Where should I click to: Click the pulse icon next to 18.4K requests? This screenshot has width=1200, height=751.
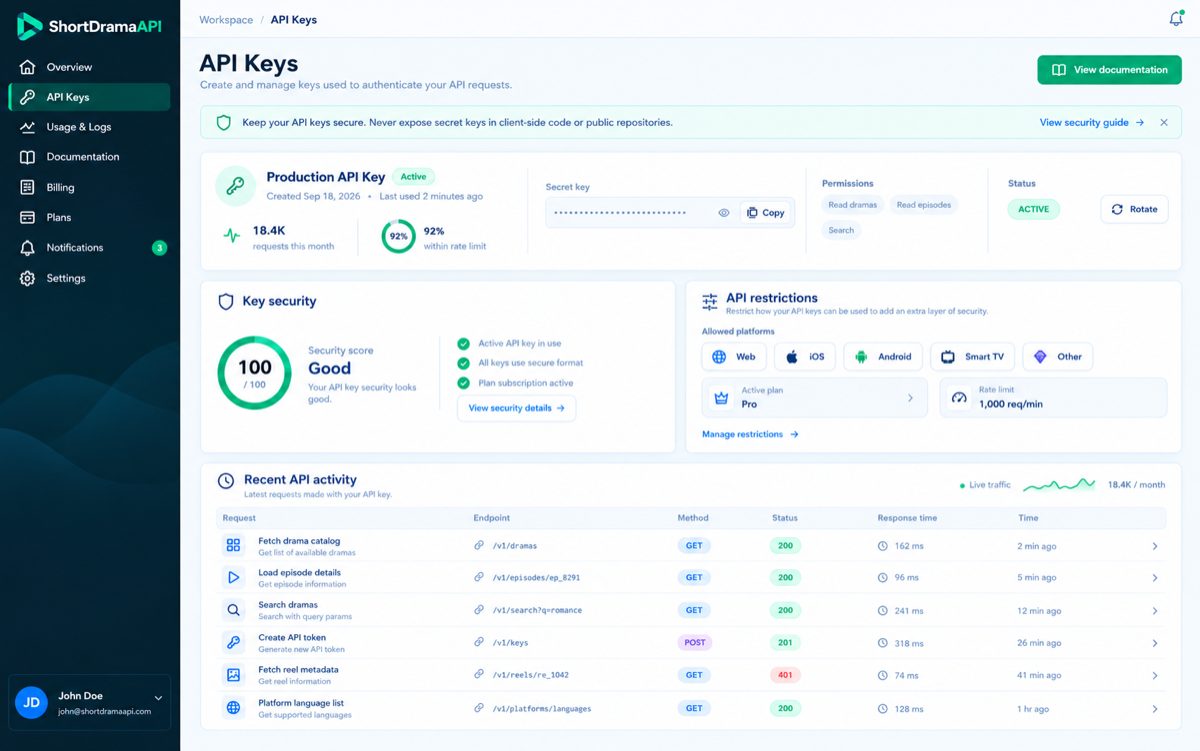tap(232, 236)
